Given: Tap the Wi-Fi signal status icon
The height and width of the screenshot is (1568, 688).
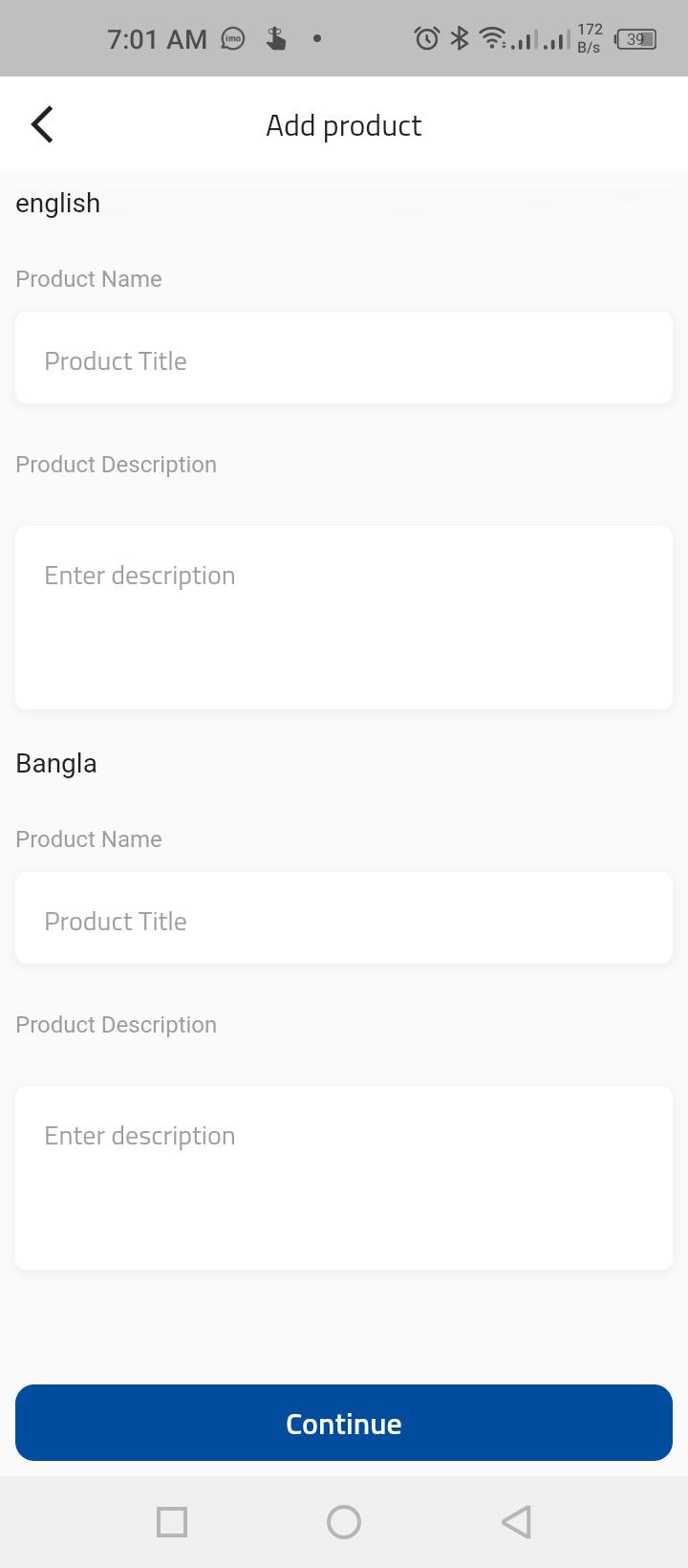Looking at the screenshot, I should [x=492, y=38].
